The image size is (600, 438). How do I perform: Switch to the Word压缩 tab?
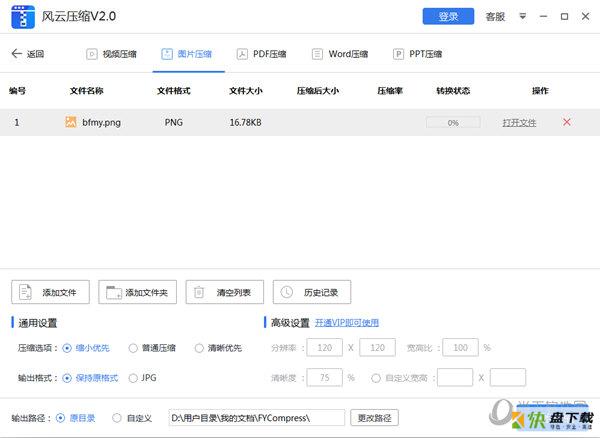(340, 54)
